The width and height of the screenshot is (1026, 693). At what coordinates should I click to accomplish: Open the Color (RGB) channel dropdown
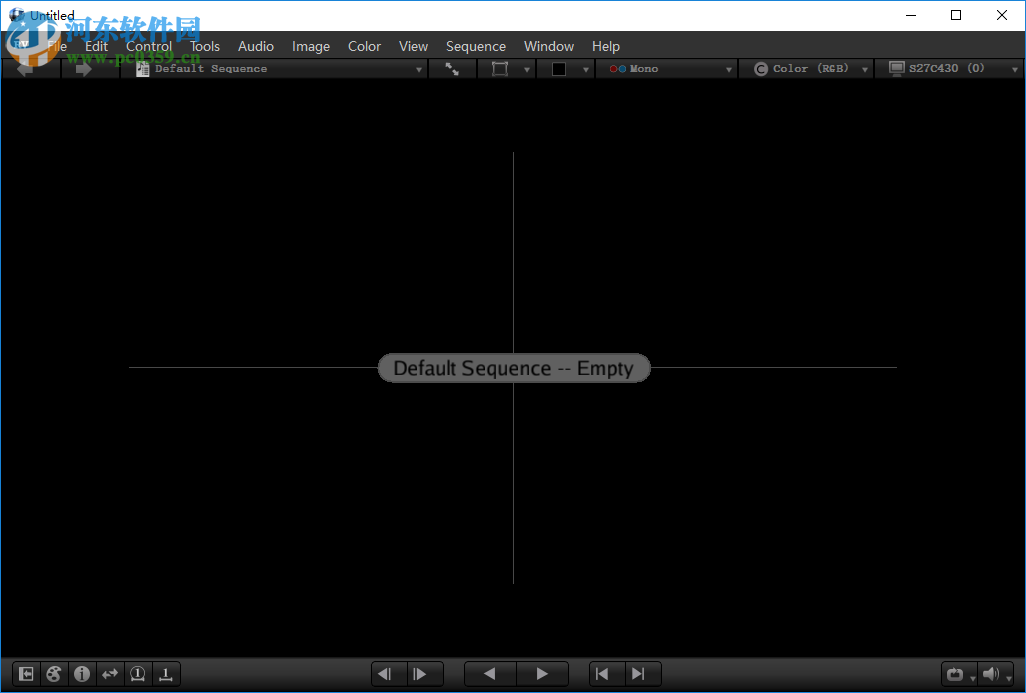[806, 69]
